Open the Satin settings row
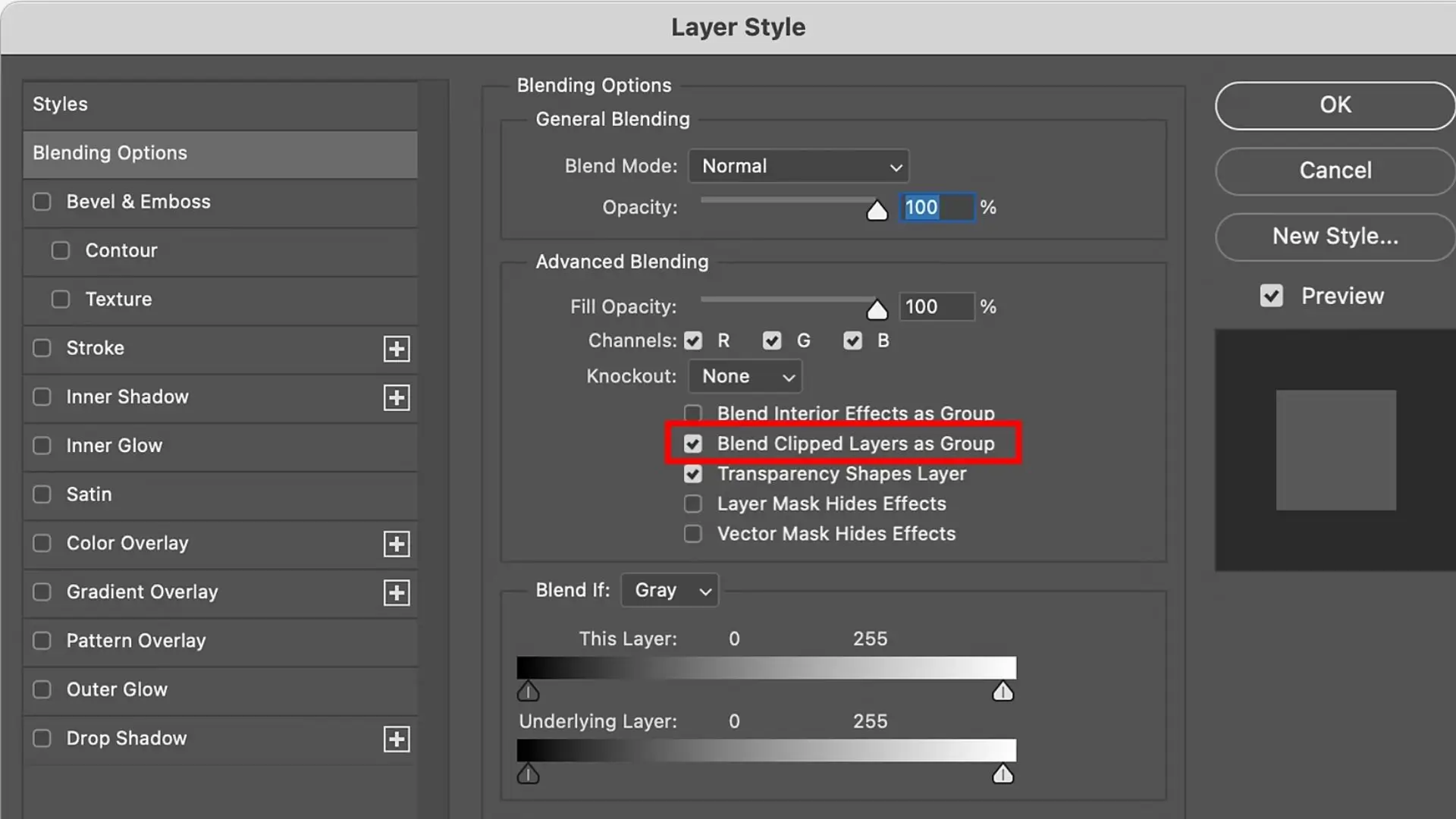This screenshot has height=819, width=1456. point(220,494)
